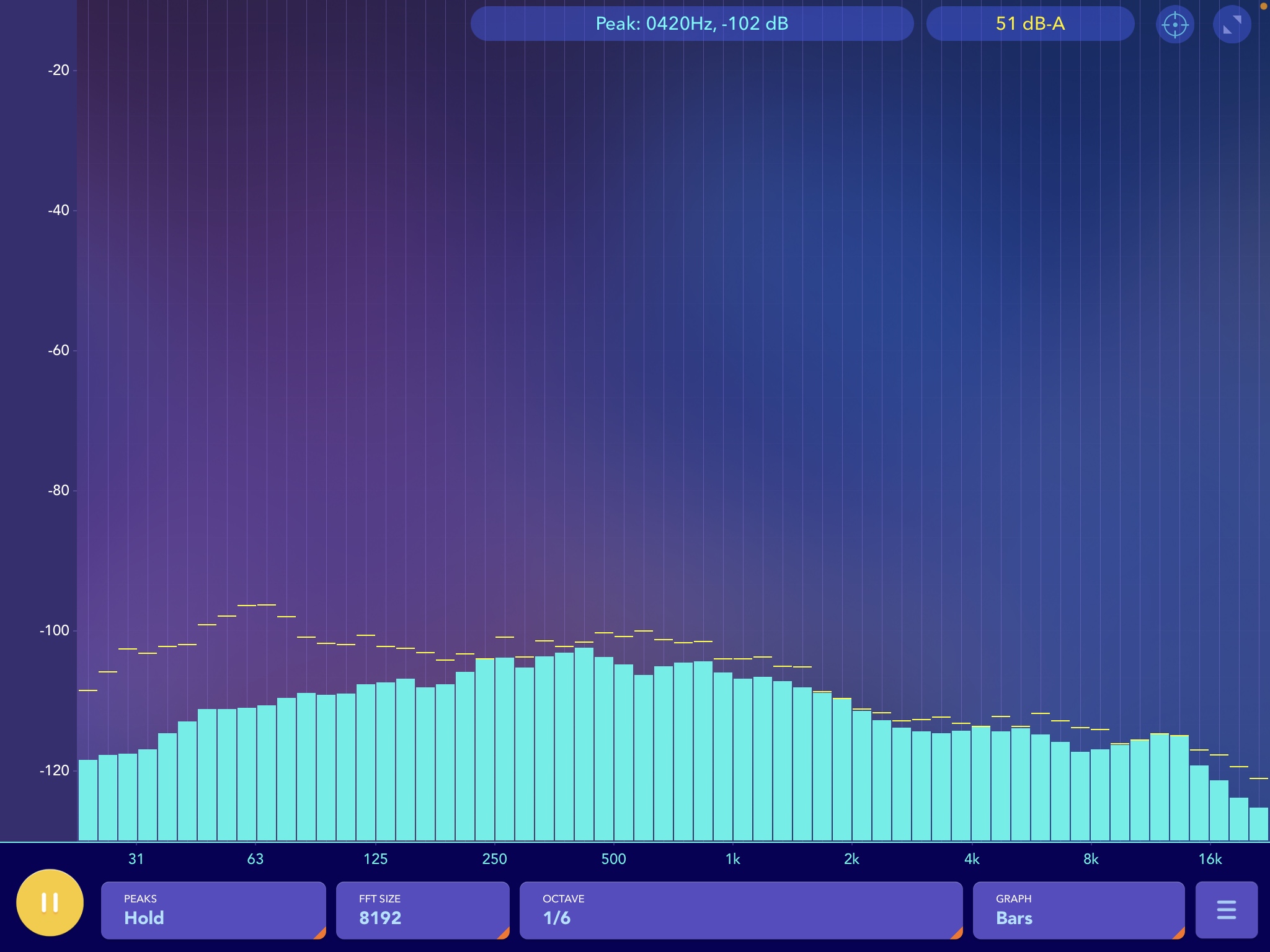Screen dimensions: 1270x952
Task: Select the 1k frequency axis label
Action: coord(733,859)
